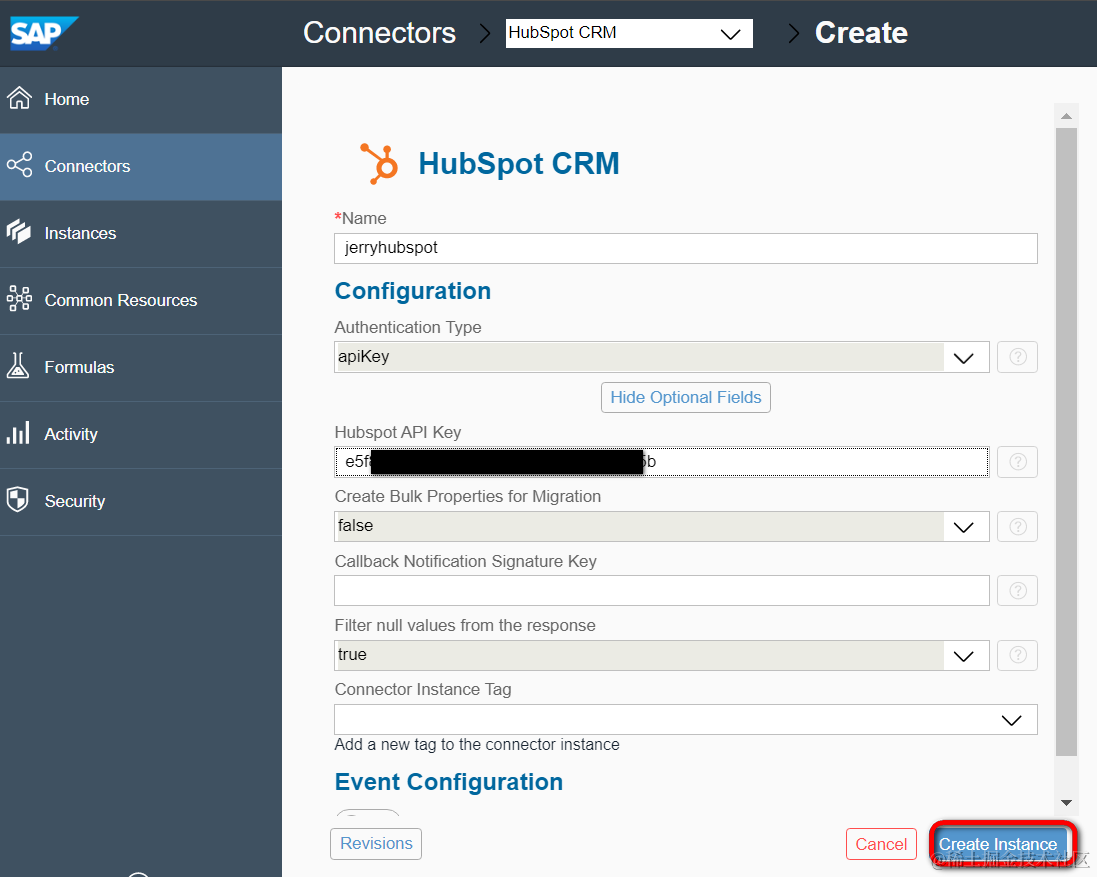Screen dimensions: 1097x877
Task: Click the HubSpot sprocket logo icon
Action: (379, 164)
